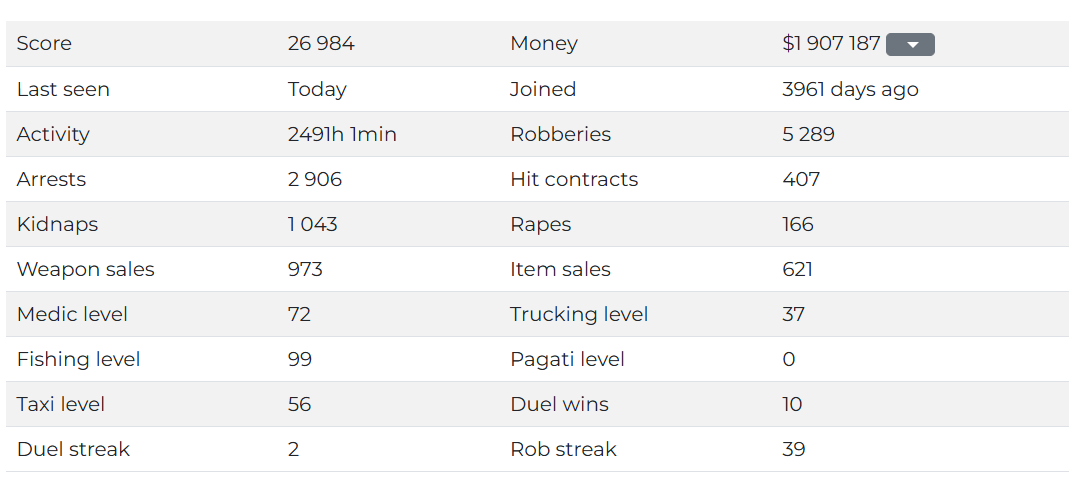
Task: Select the Fishing level value 99
Action: [x=300, y=360]
